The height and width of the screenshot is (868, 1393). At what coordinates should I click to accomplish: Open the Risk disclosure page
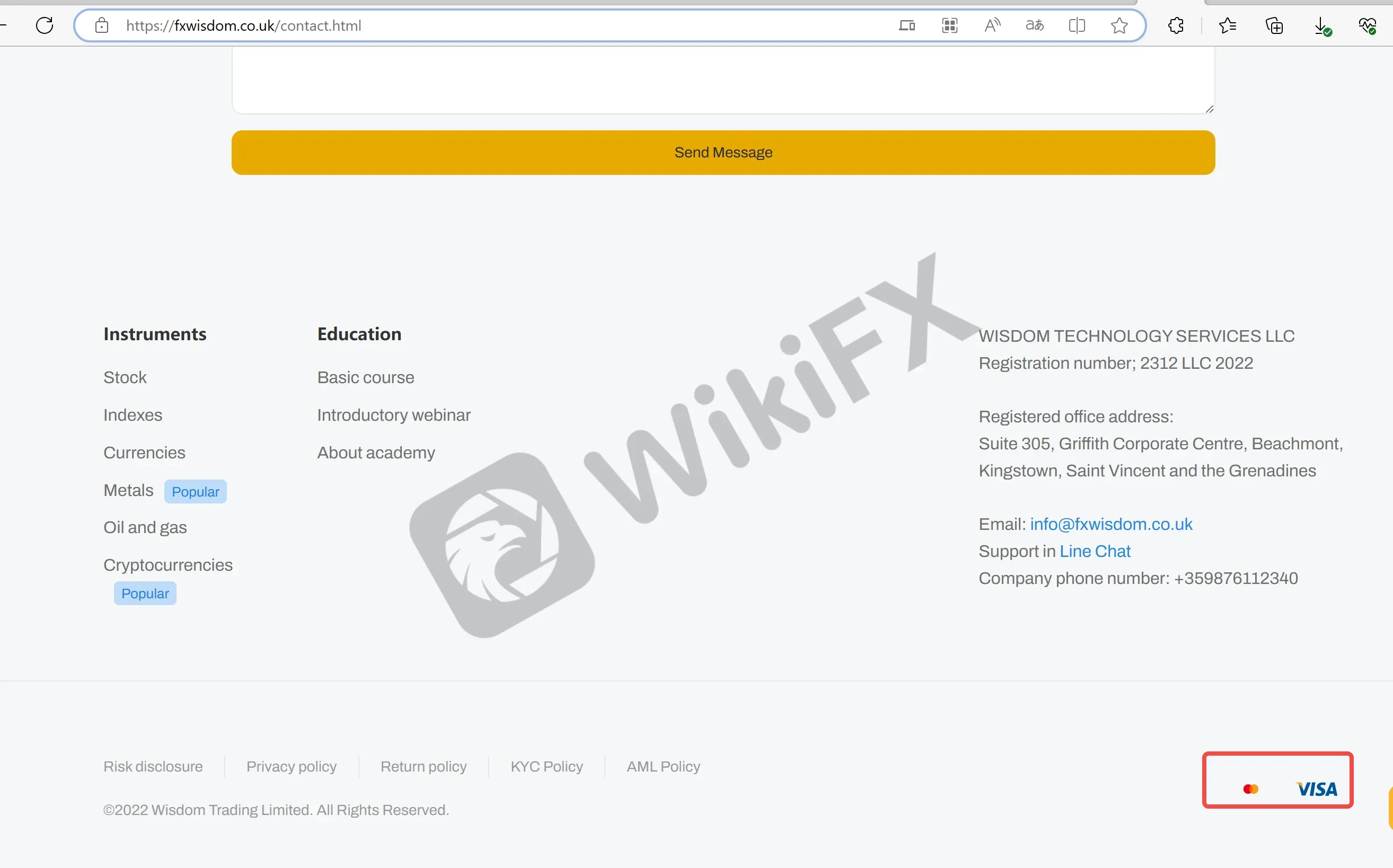[x=153, y=766]
